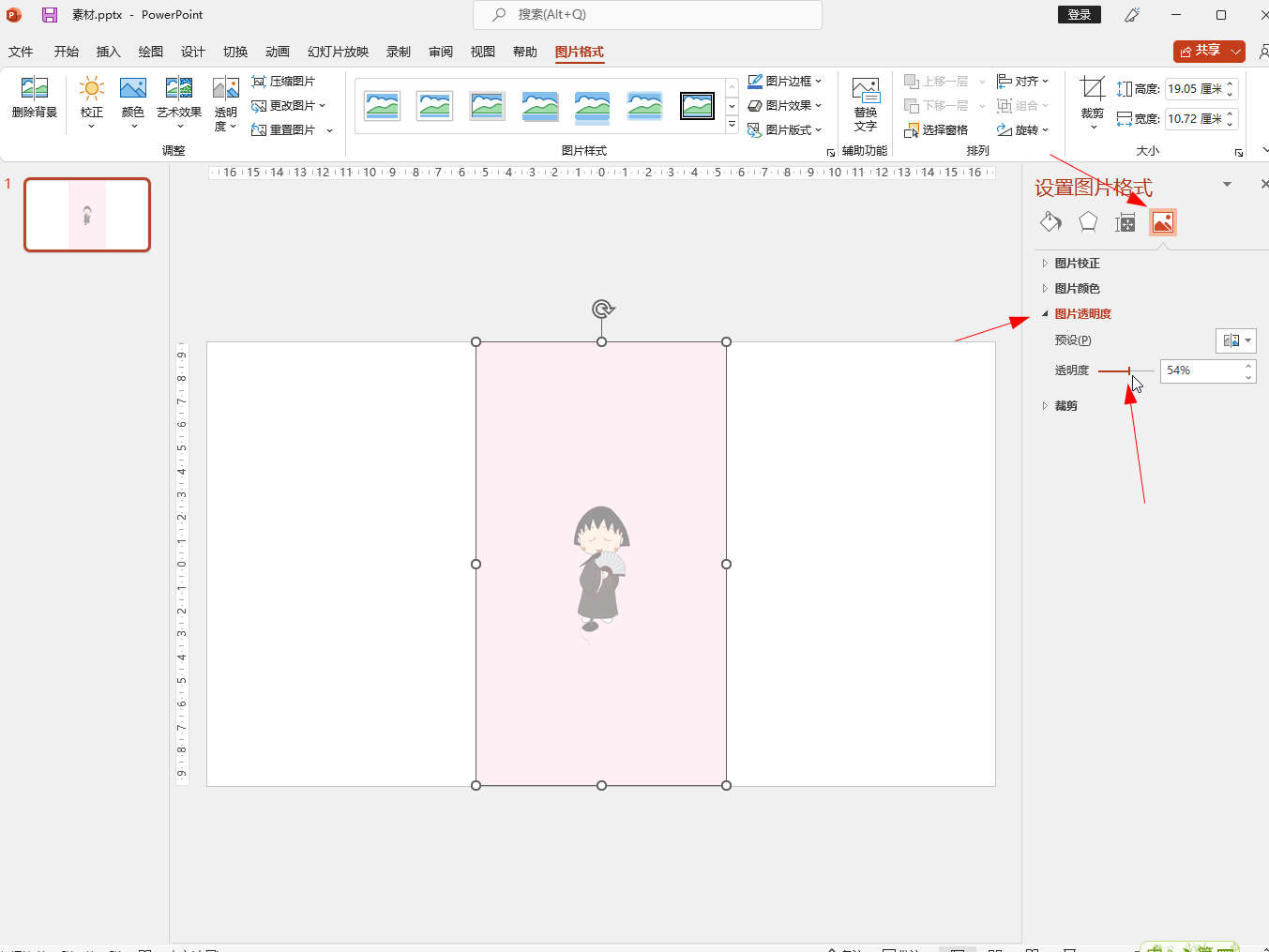Open the Align (对齐) dropdown
This screenshot has height=952, width=1269.
[x=1022, y=82]
